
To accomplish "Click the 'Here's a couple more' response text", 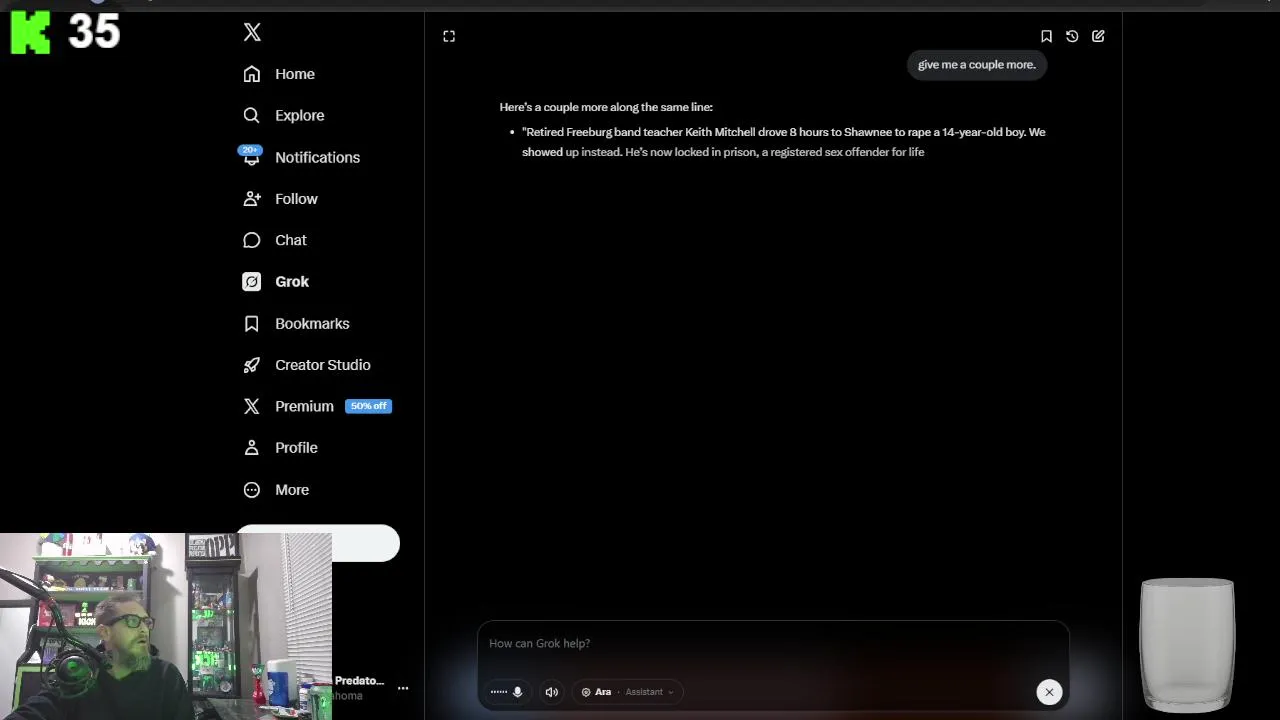I will [x=606, y=107].
